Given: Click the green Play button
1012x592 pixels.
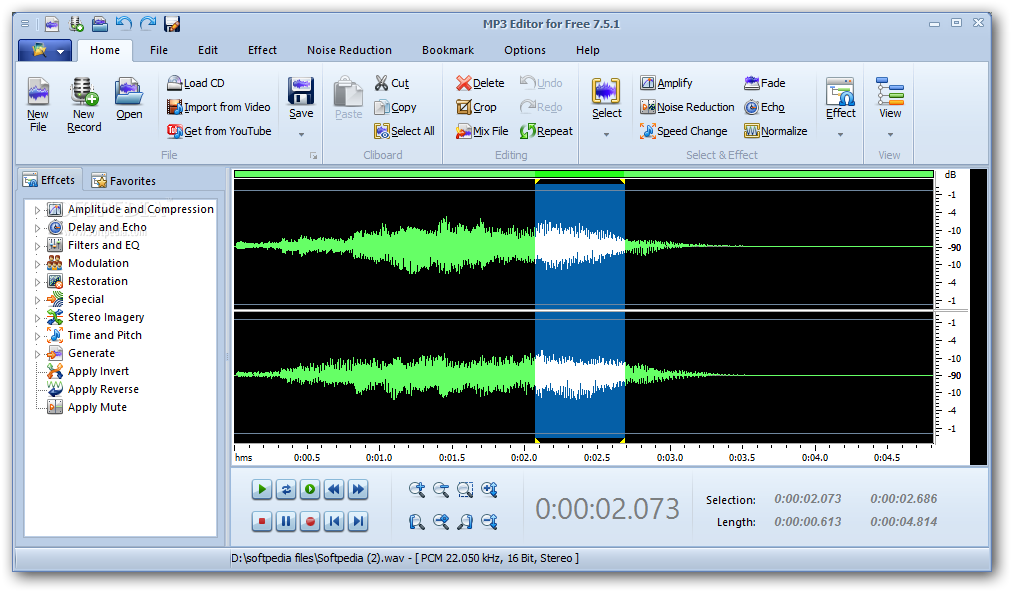Looking at the screenshot, I should (261, 489).
